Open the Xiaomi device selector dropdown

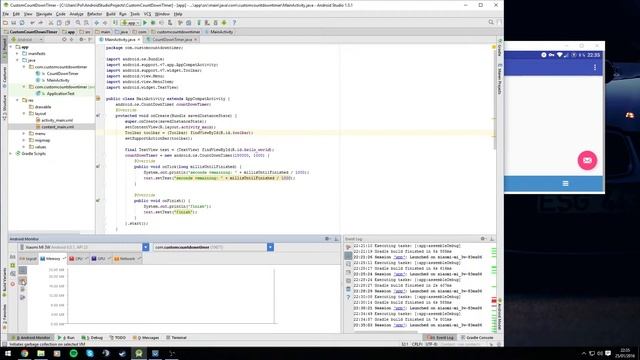[146, 247]
